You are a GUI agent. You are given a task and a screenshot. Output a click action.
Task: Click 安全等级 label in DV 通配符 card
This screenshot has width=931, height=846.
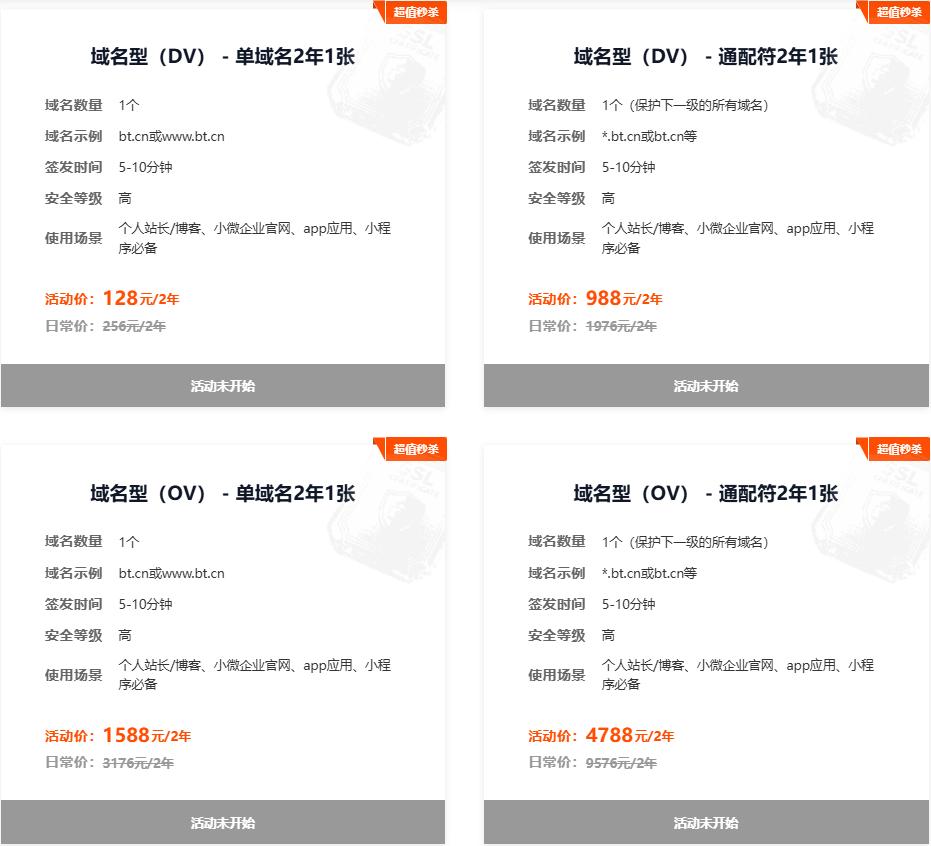557,198
